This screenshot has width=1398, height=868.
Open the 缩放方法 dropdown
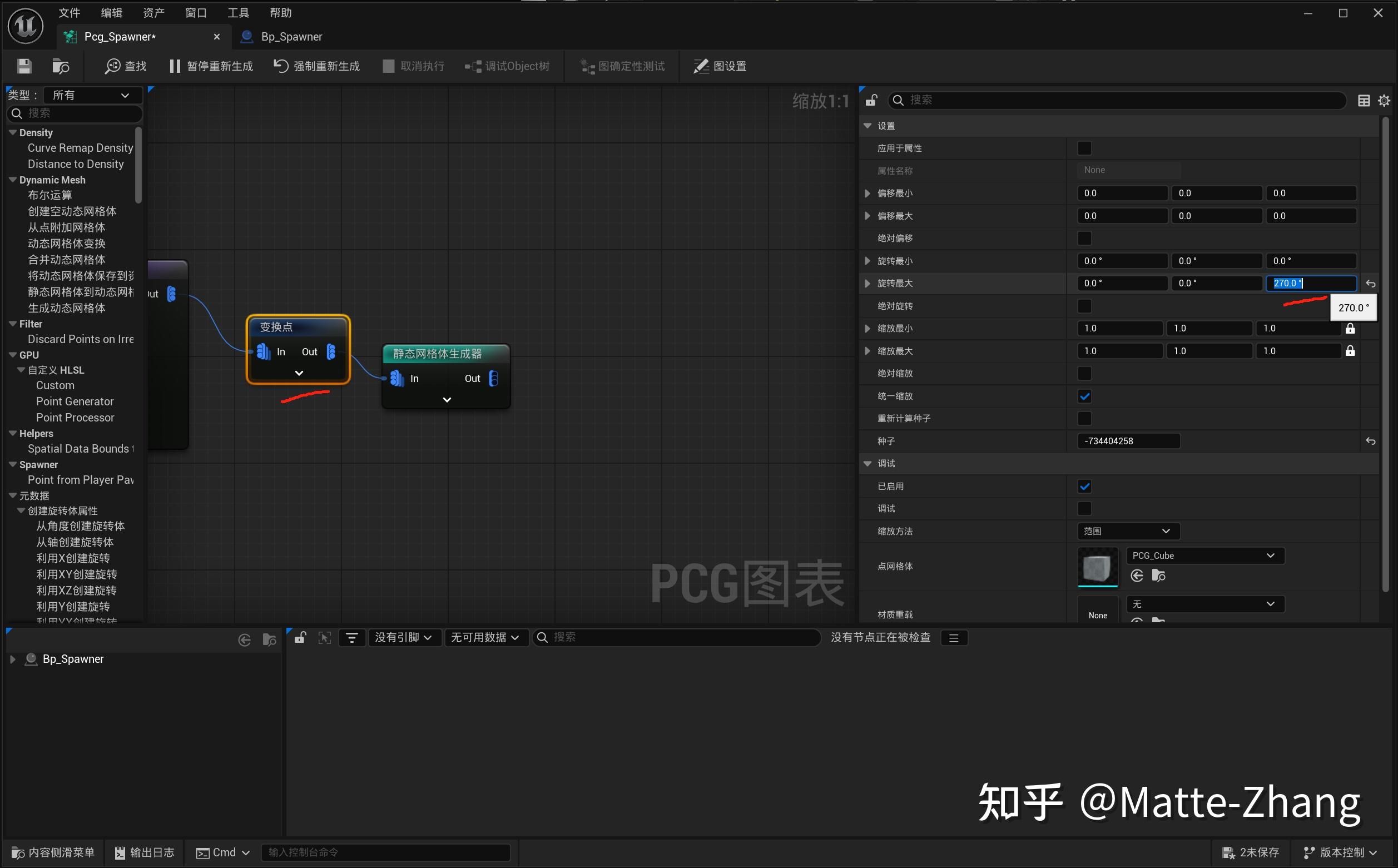click(1127, 531)
